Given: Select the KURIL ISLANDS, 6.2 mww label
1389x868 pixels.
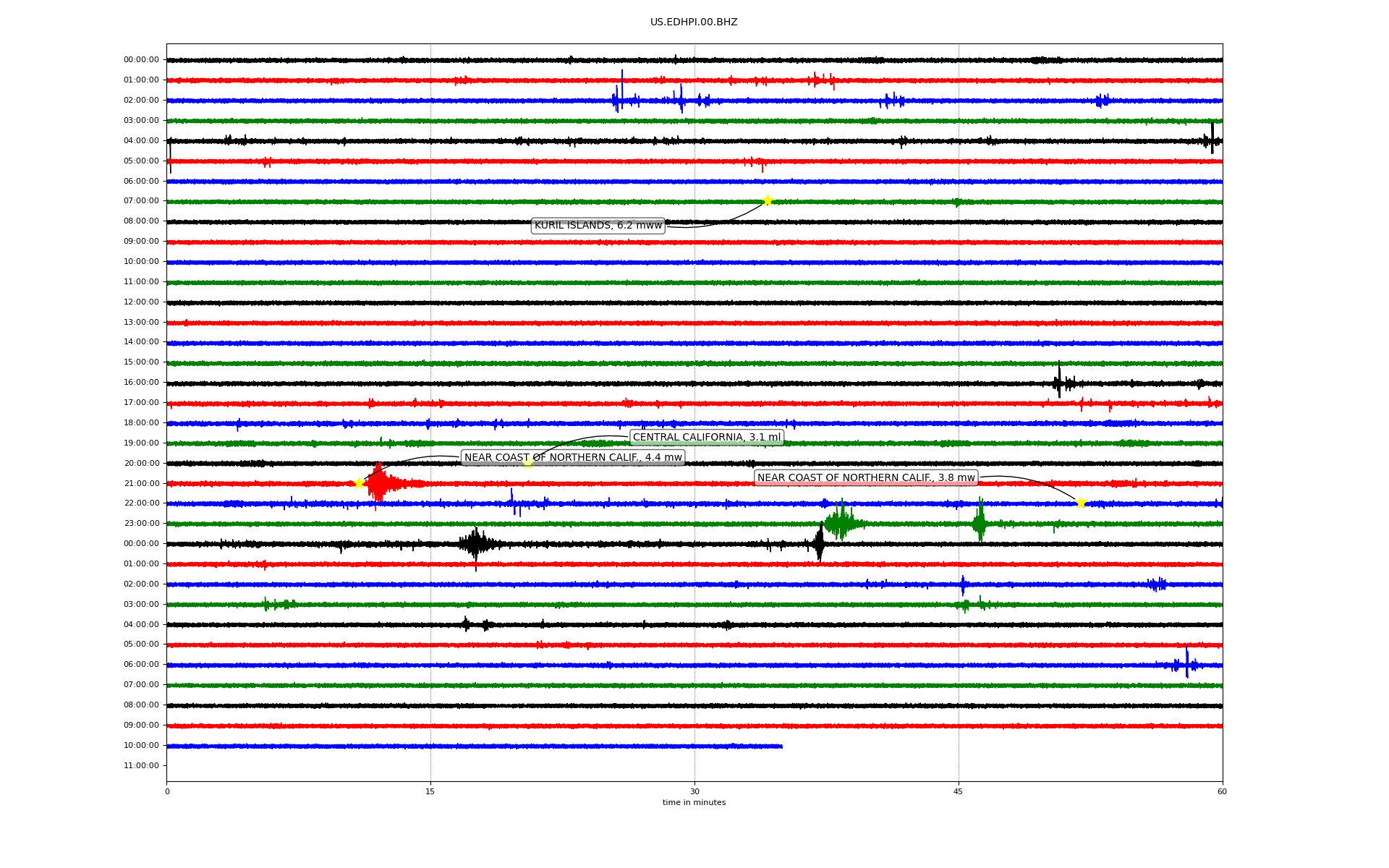Looking at the screenshot, I should (598, 226).
